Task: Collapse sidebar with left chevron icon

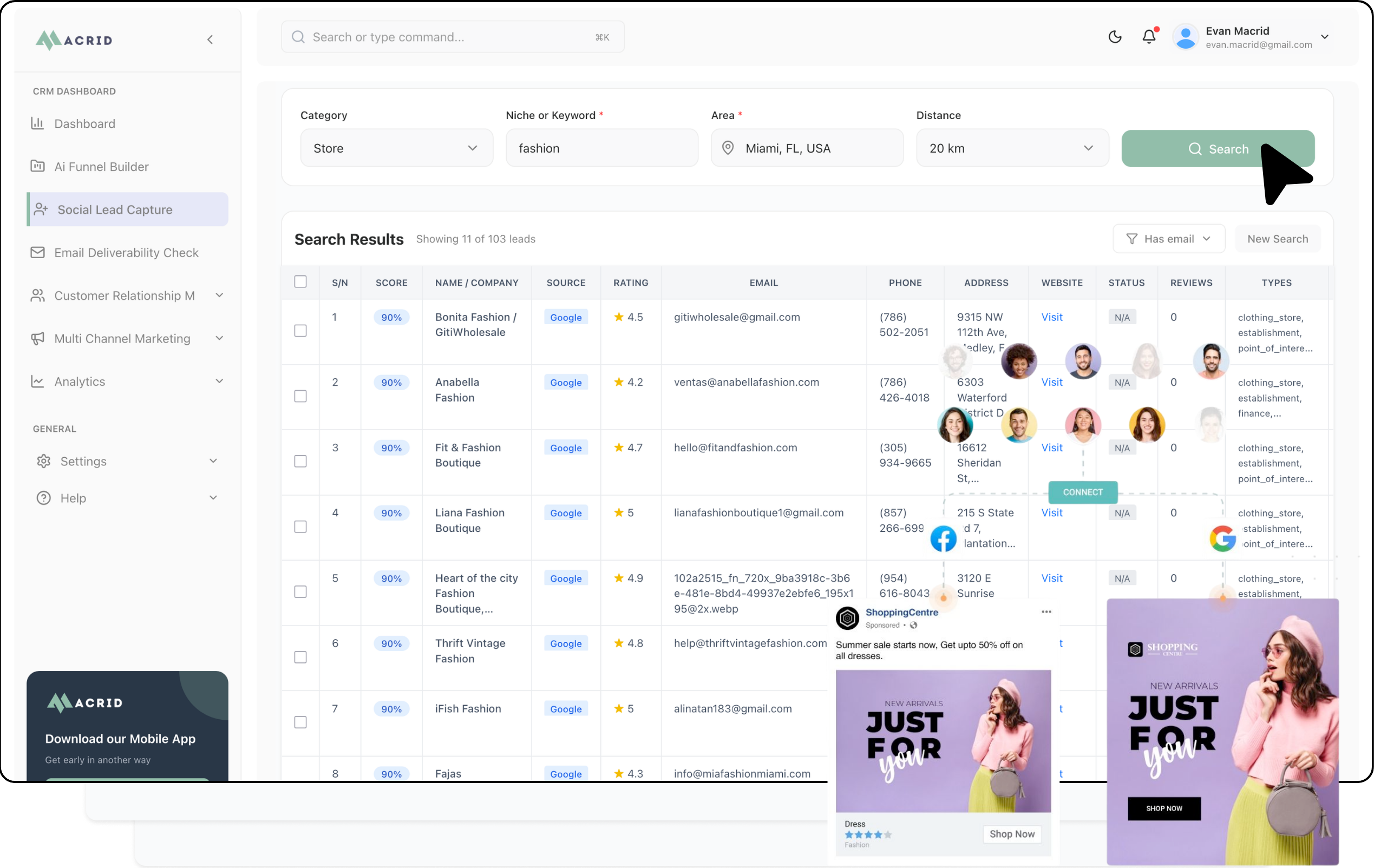Action: click(x=210, y=40)
